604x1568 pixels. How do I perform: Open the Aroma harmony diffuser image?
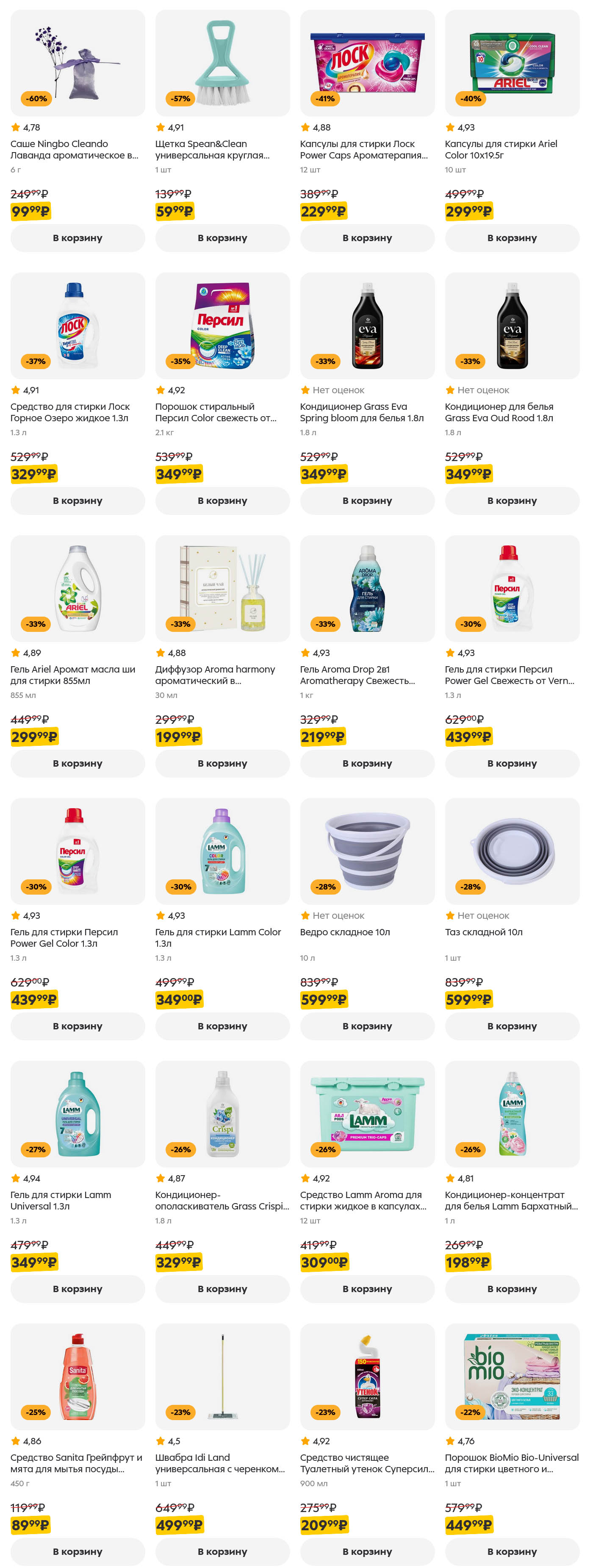(x=222, y=588)
